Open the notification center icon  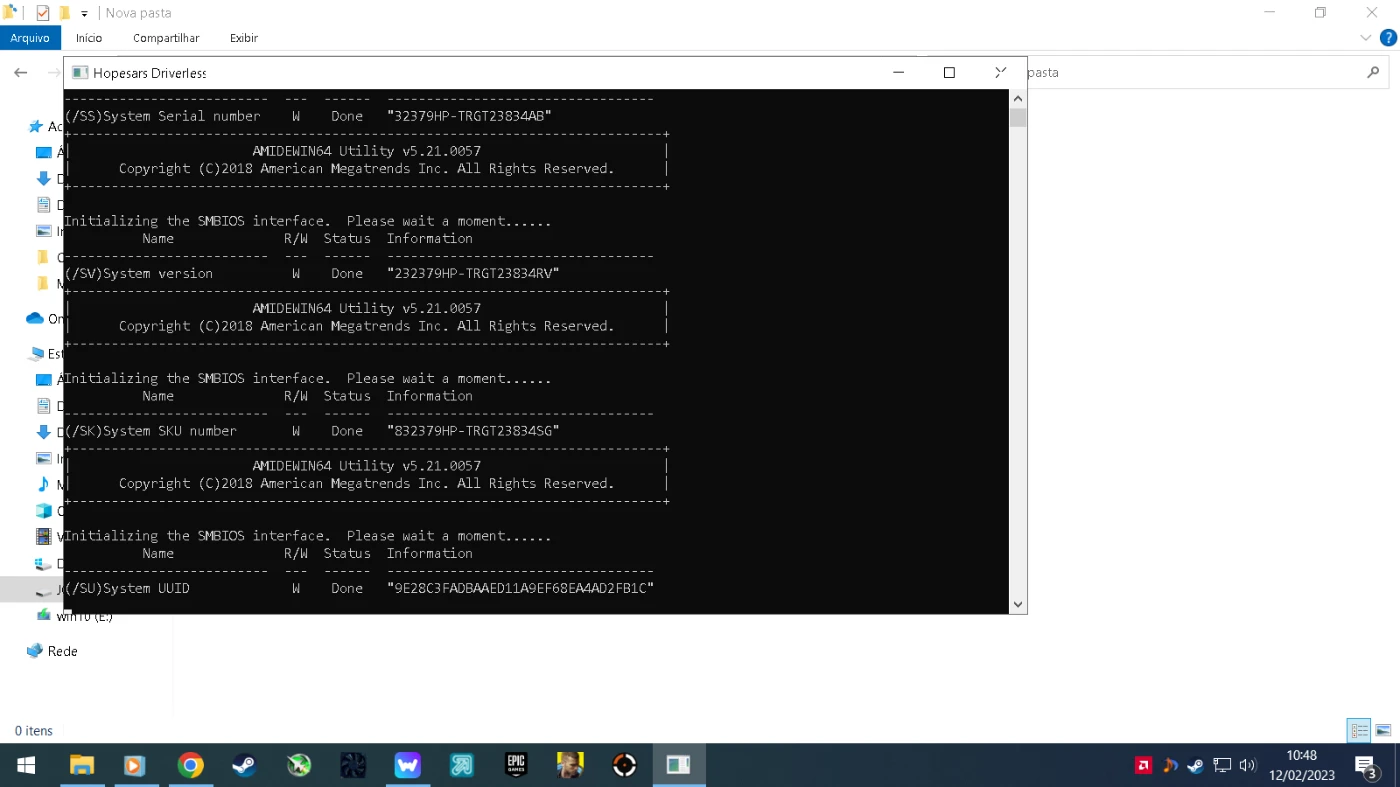click(1366, 766)
